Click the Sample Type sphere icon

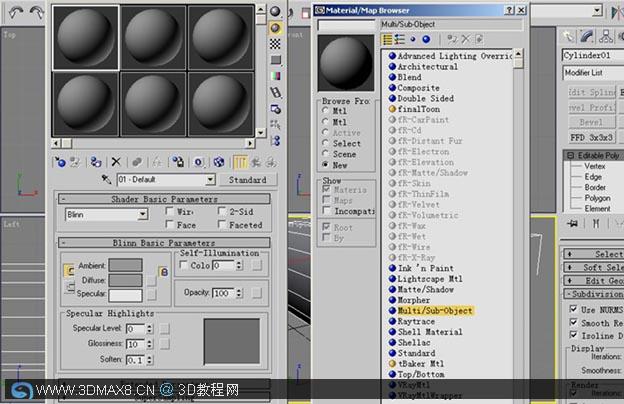275,11
